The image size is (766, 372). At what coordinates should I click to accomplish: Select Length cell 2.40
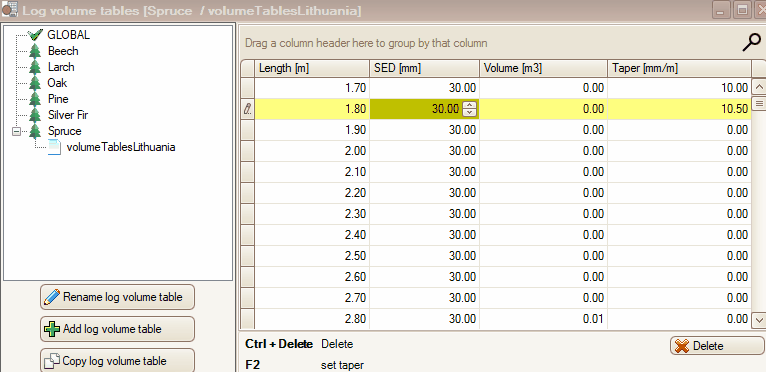312,235
